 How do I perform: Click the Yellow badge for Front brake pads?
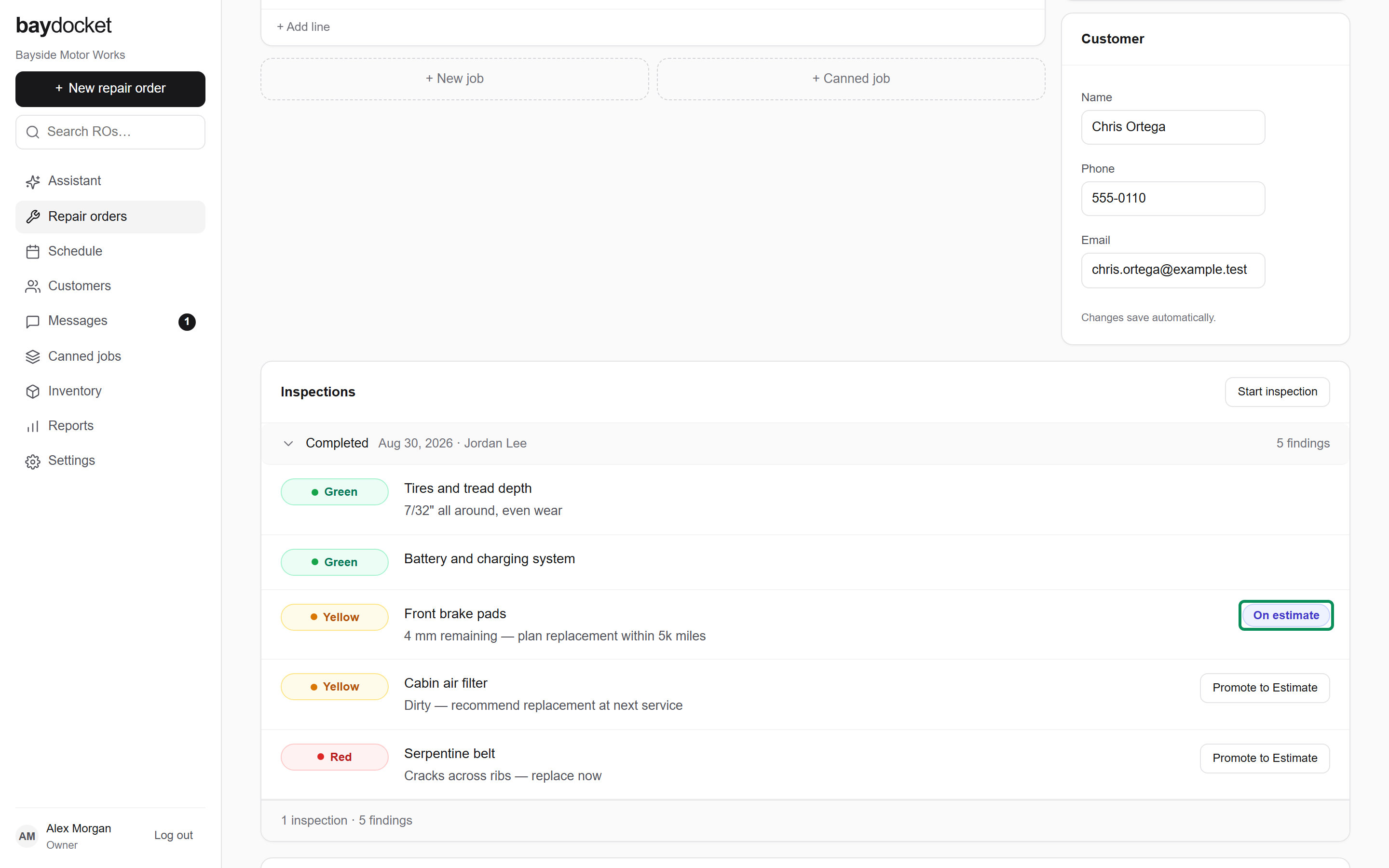coord(335,617)
